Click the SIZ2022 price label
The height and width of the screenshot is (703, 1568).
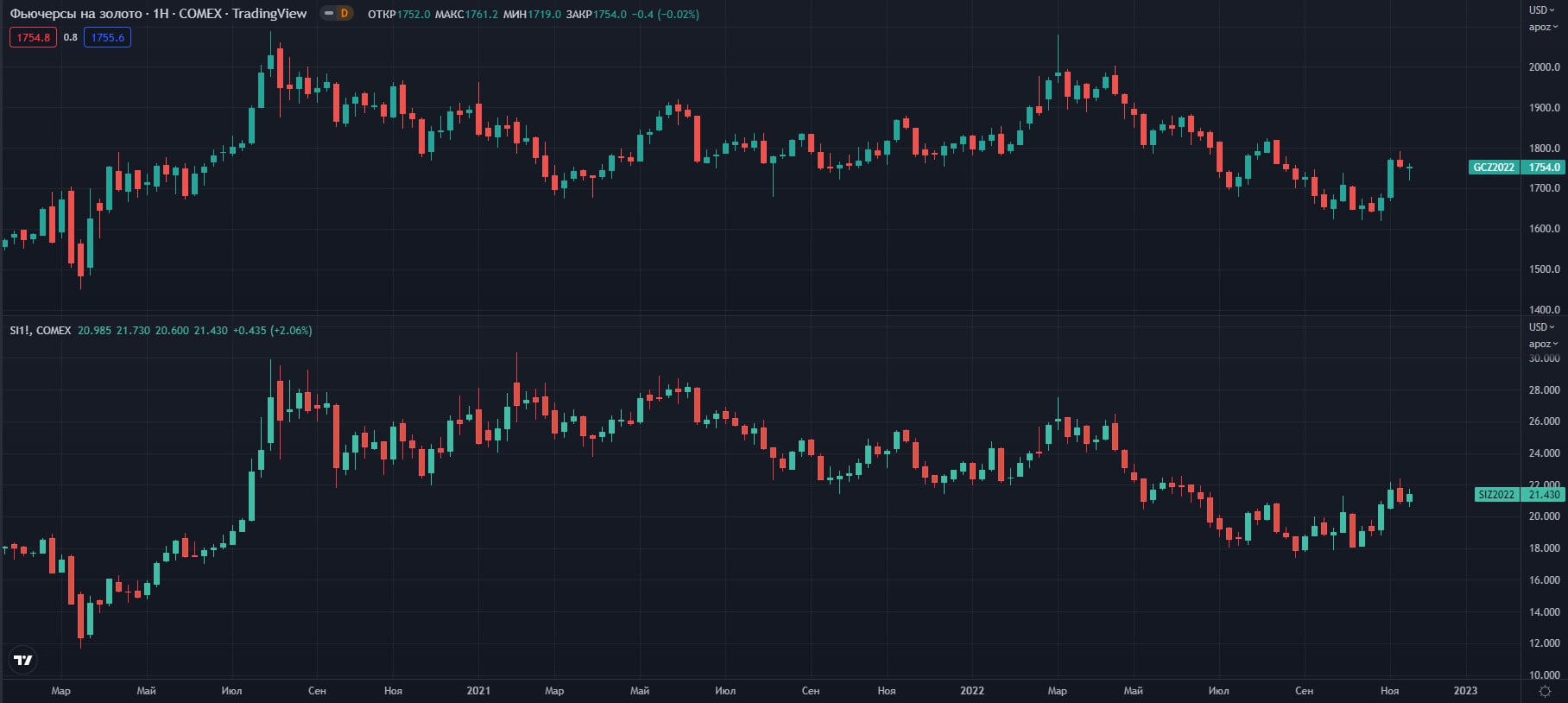click(1496, 495)
